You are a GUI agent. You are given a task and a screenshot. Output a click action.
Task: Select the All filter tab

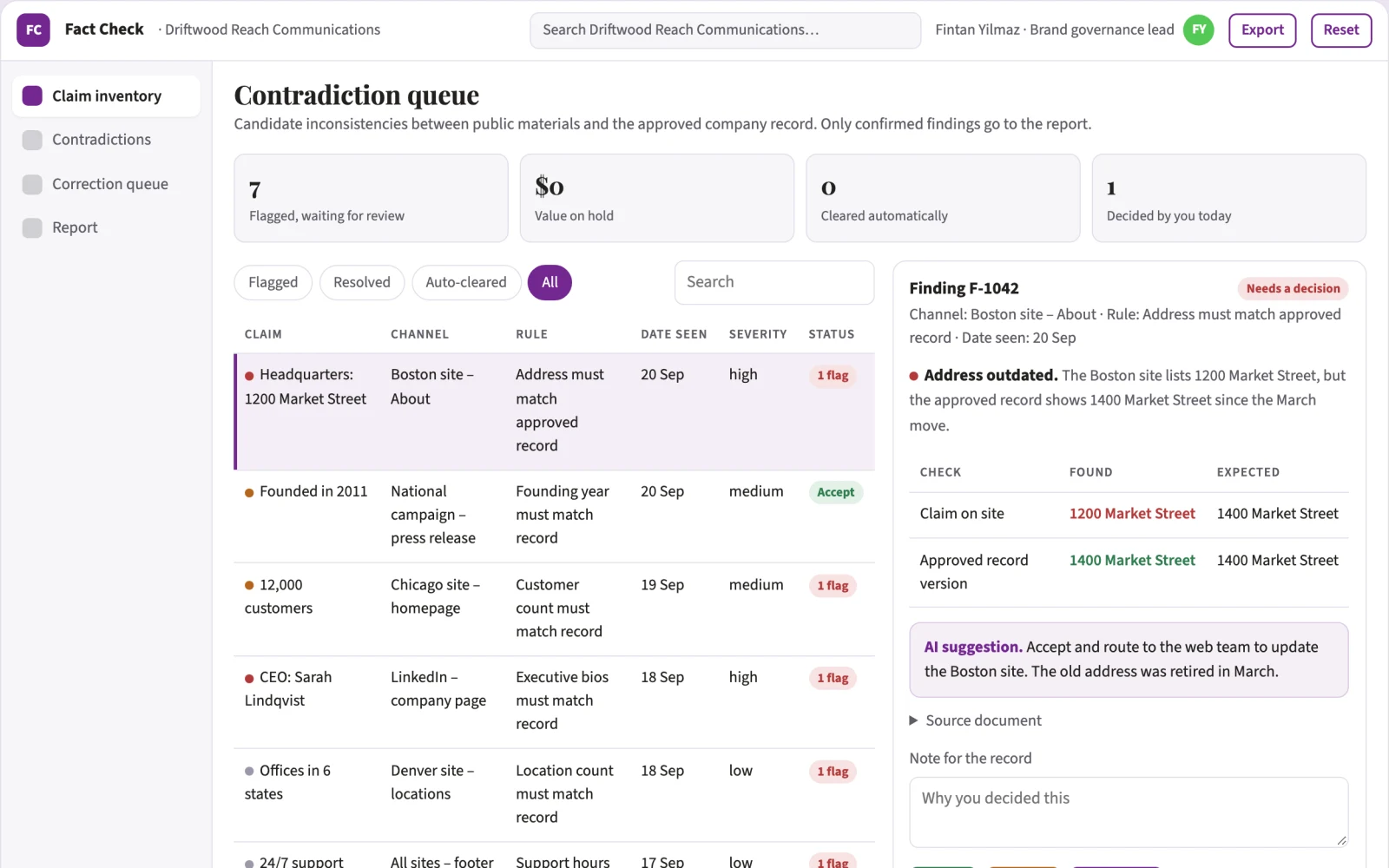coord(550,282)
